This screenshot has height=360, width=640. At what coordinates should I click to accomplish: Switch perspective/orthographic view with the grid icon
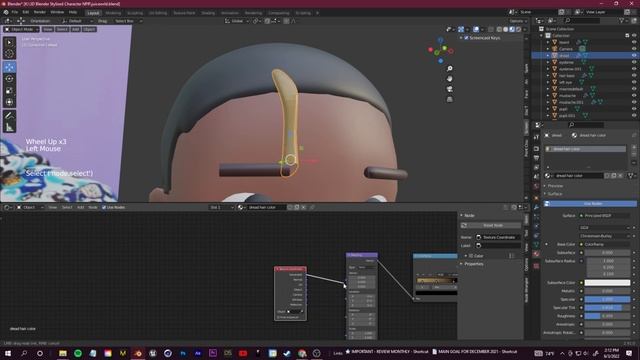pos(449,99)
